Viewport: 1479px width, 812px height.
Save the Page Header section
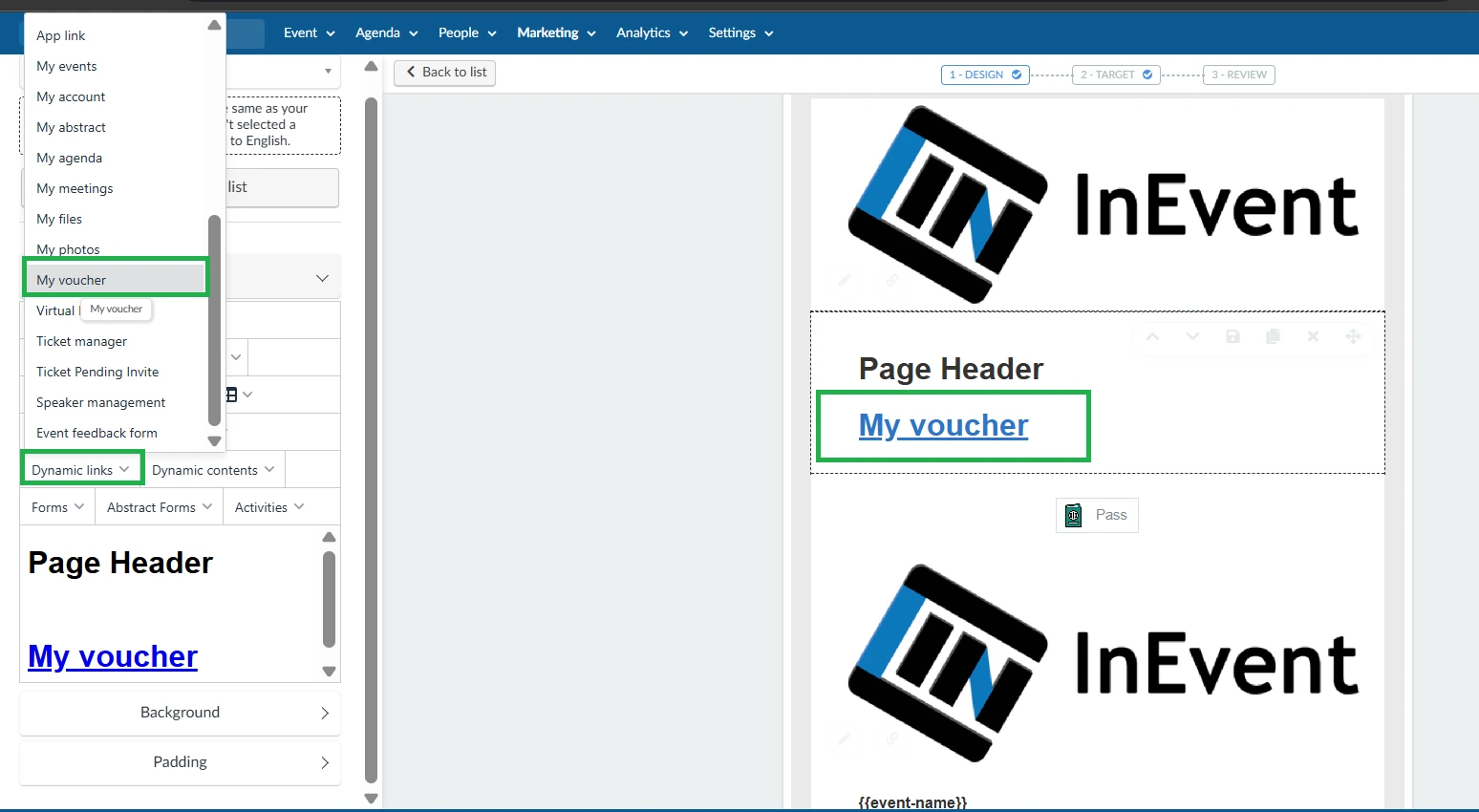1232,336
